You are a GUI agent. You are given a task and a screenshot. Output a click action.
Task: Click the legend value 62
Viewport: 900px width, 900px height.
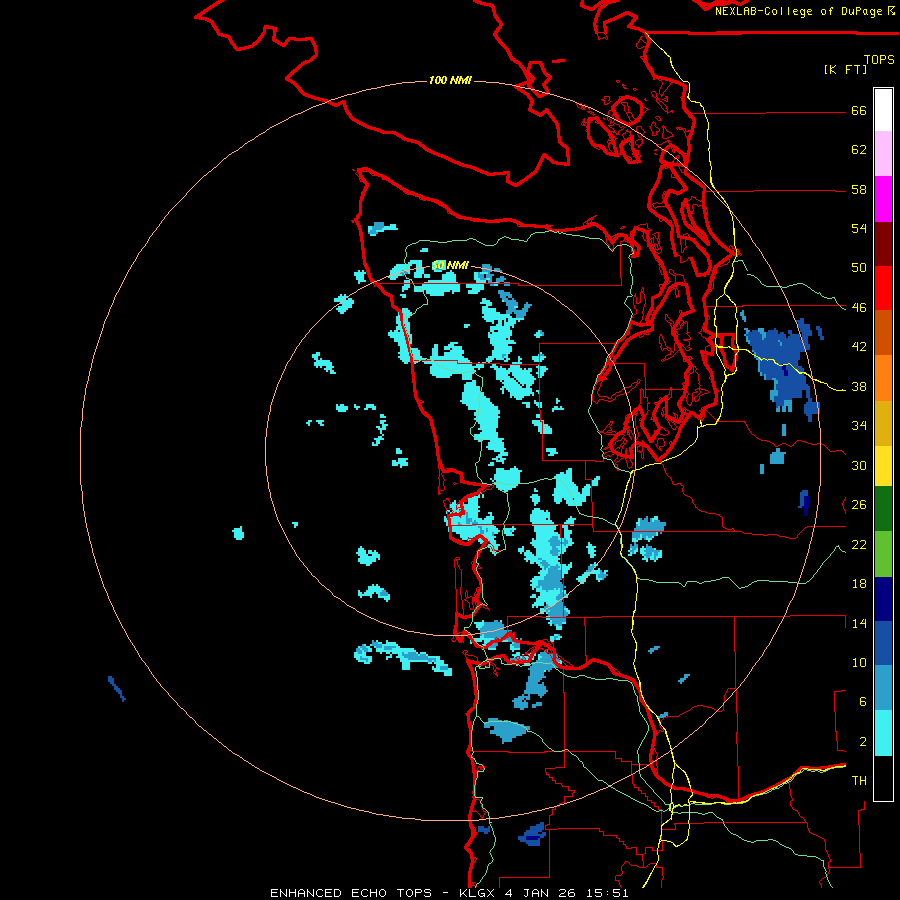tap(859, 150)
